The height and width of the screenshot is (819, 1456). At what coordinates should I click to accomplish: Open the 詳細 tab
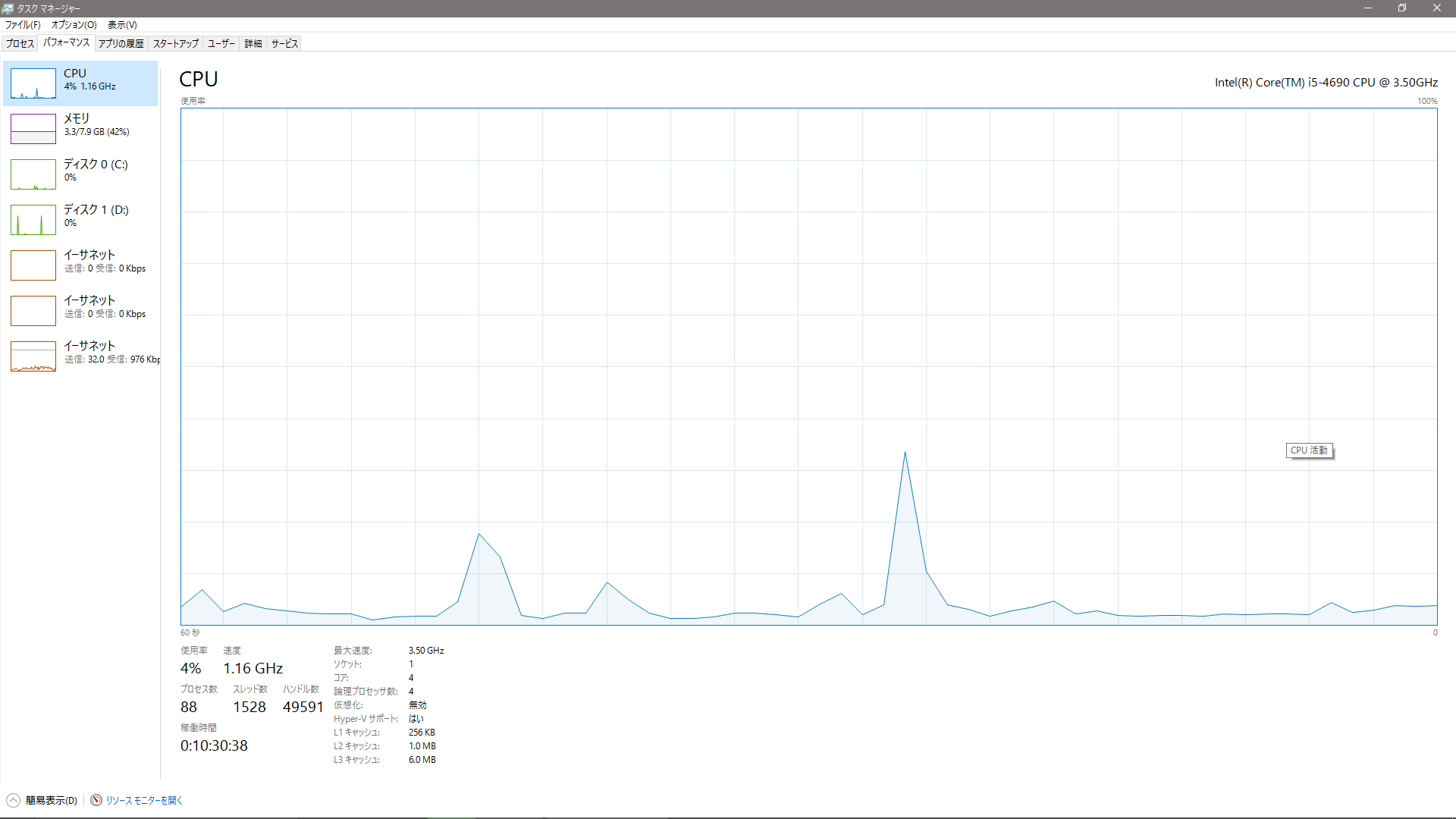click(x=253, y=44)
